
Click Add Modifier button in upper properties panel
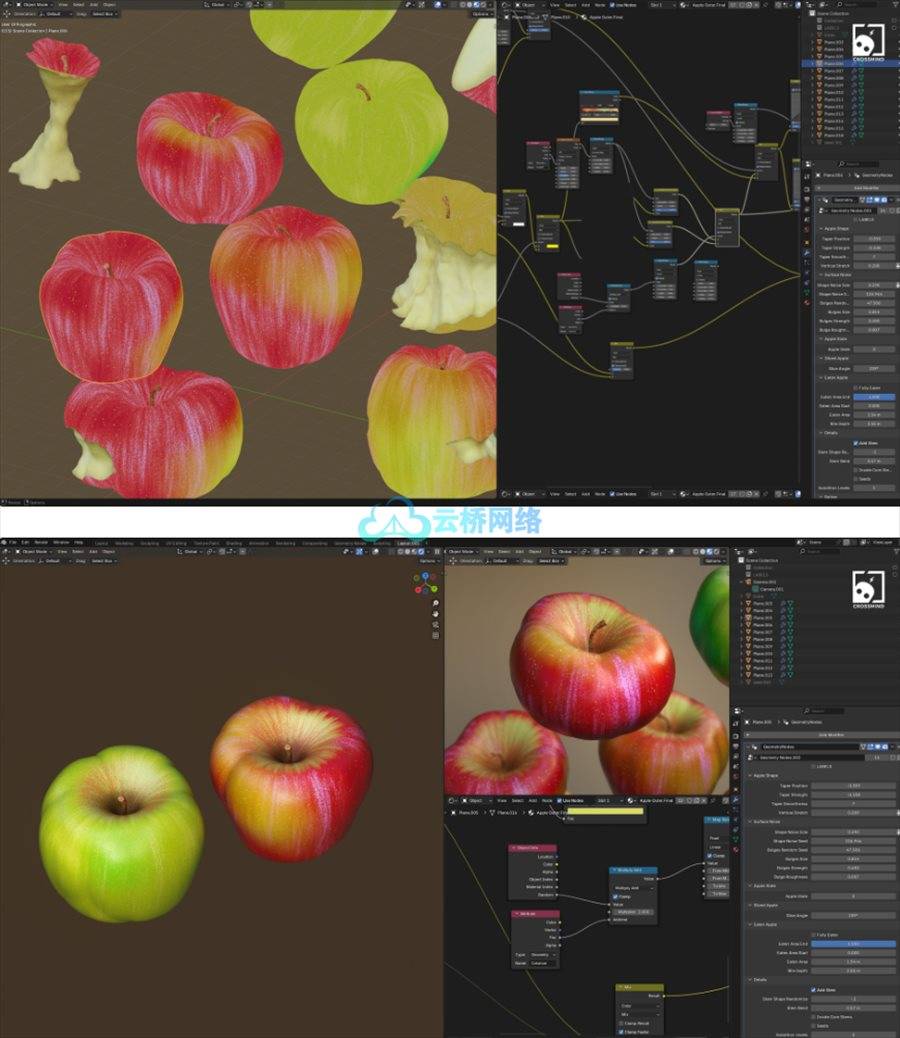pos(858,188)
